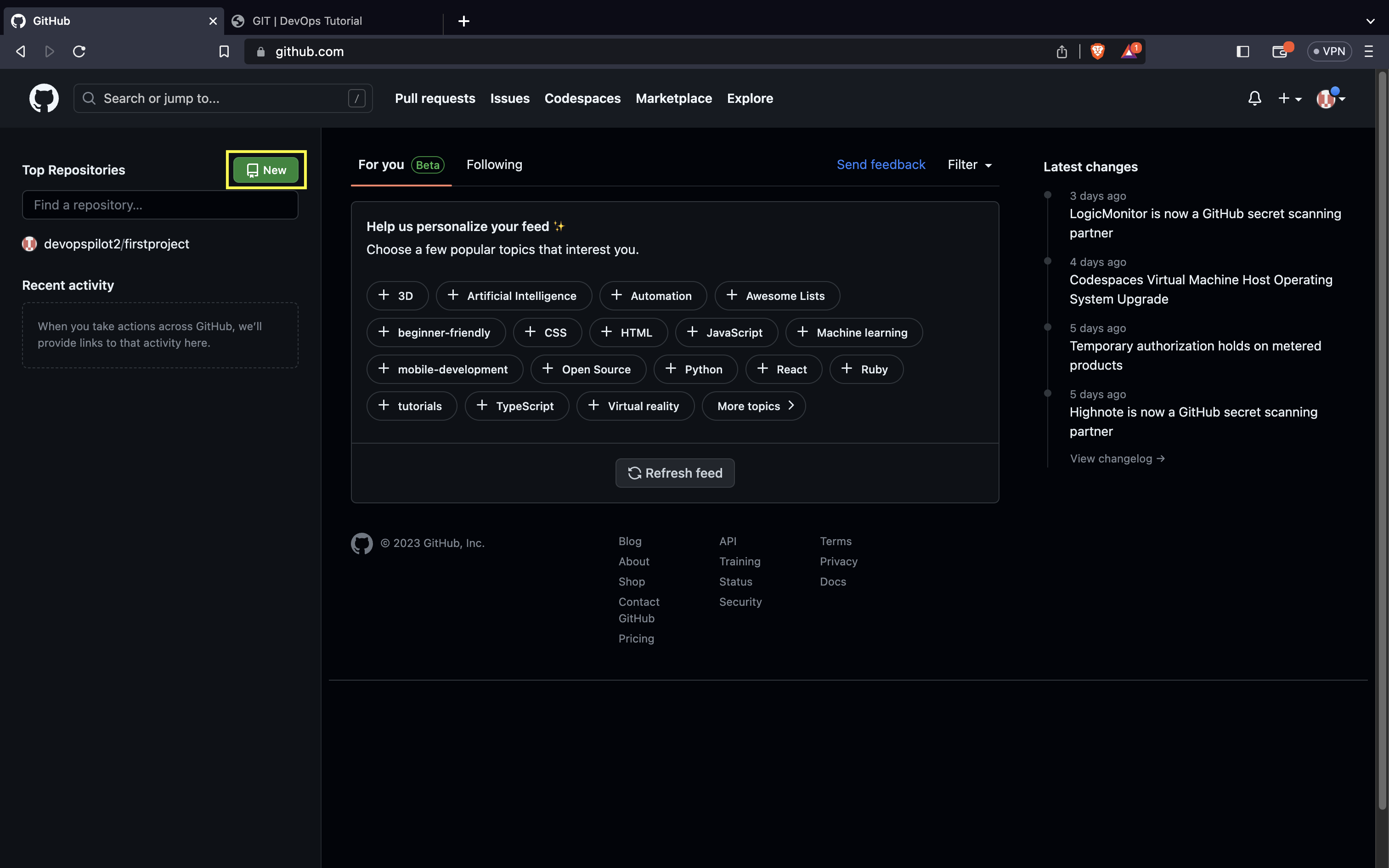
Task: Open the plus create-new dropdown in header
Action: pos(1290,98)
